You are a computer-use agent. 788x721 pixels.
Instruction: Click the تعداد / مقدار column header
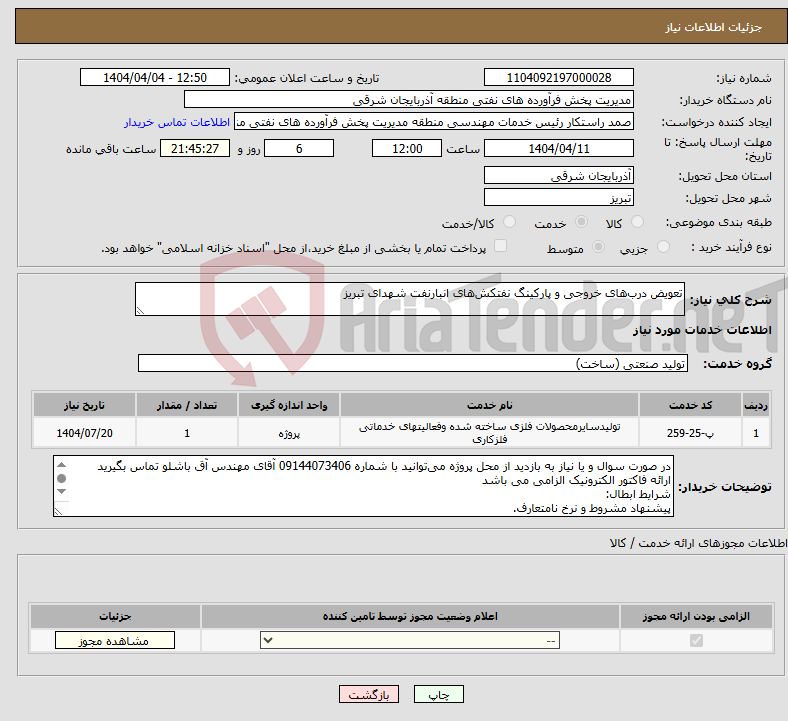pyautogui.click(x=187, y=405)
